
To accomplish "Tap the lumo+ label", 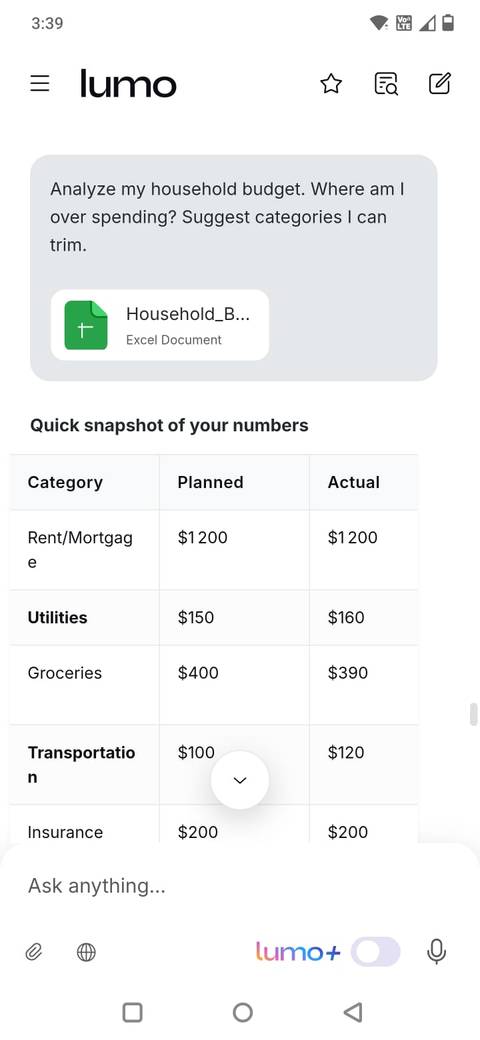I will tap(298, 952).
